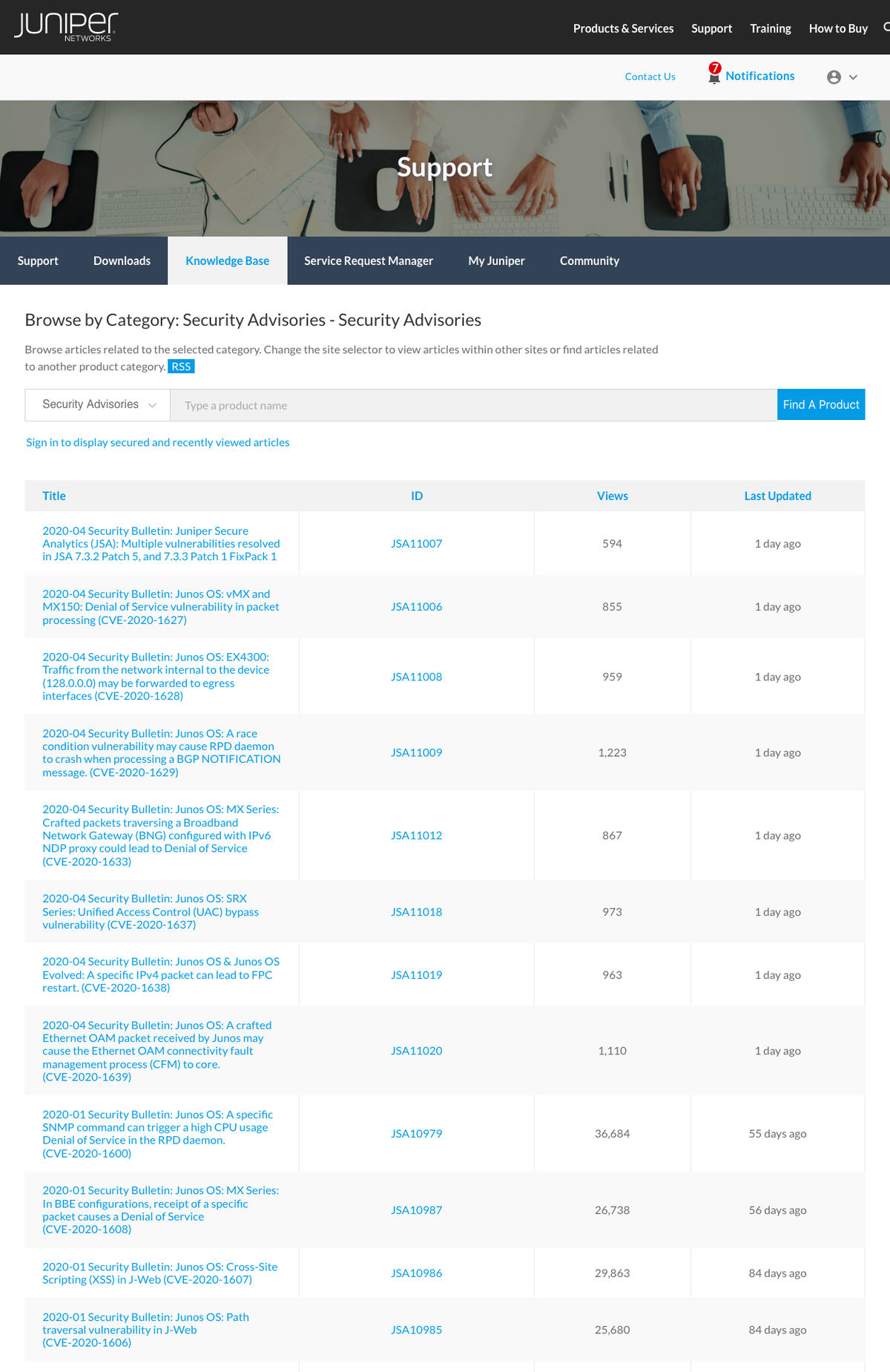The width and height of the screenshot is (890, 1372).
Task: Open the JSA11020 ID link
Action: pos(416,1051)
